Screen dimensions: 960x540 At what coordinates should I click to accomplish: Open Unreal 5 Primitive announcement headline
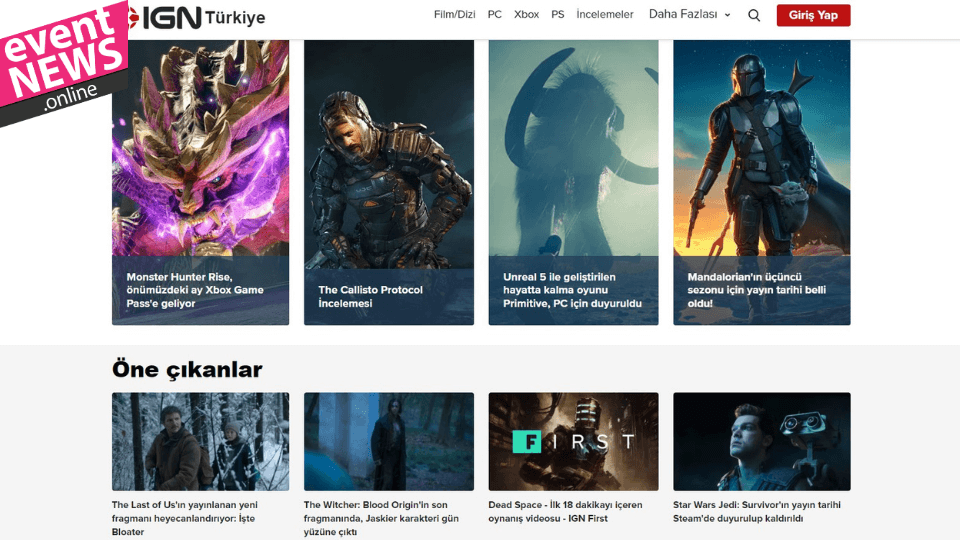pyautogui.click(x=572, y=290)
